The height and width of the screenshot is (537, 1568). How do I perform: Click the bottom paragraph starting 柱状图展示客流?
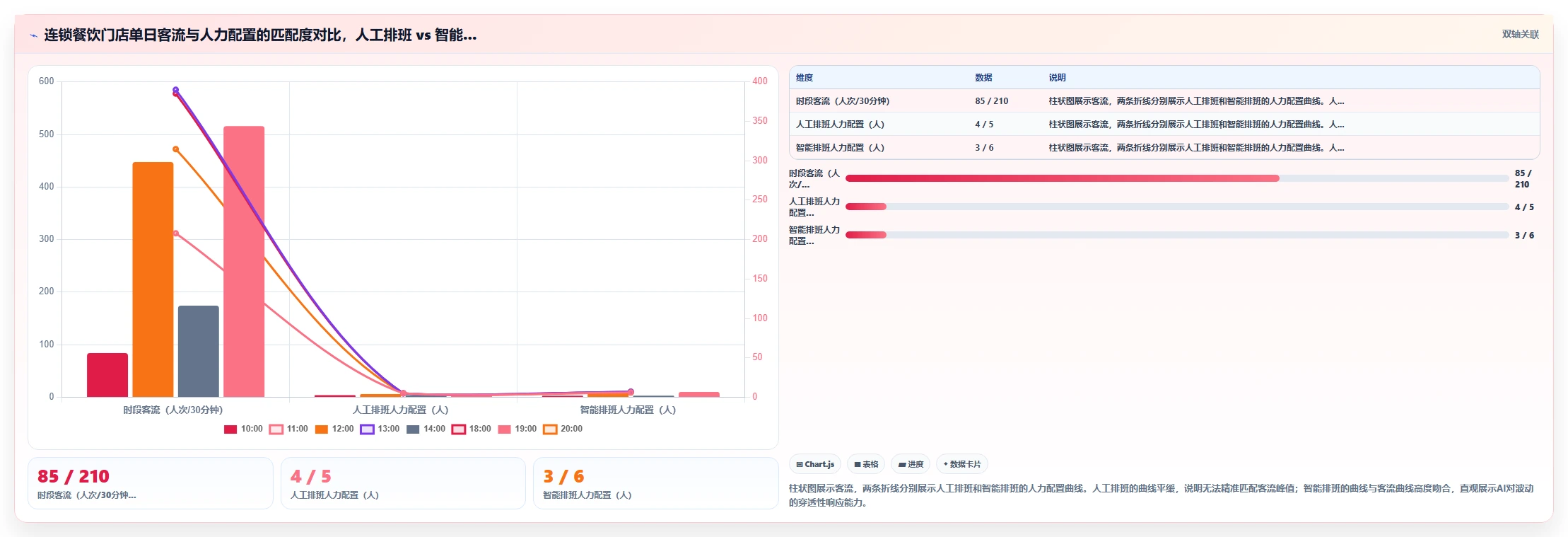coord(1162,495)
